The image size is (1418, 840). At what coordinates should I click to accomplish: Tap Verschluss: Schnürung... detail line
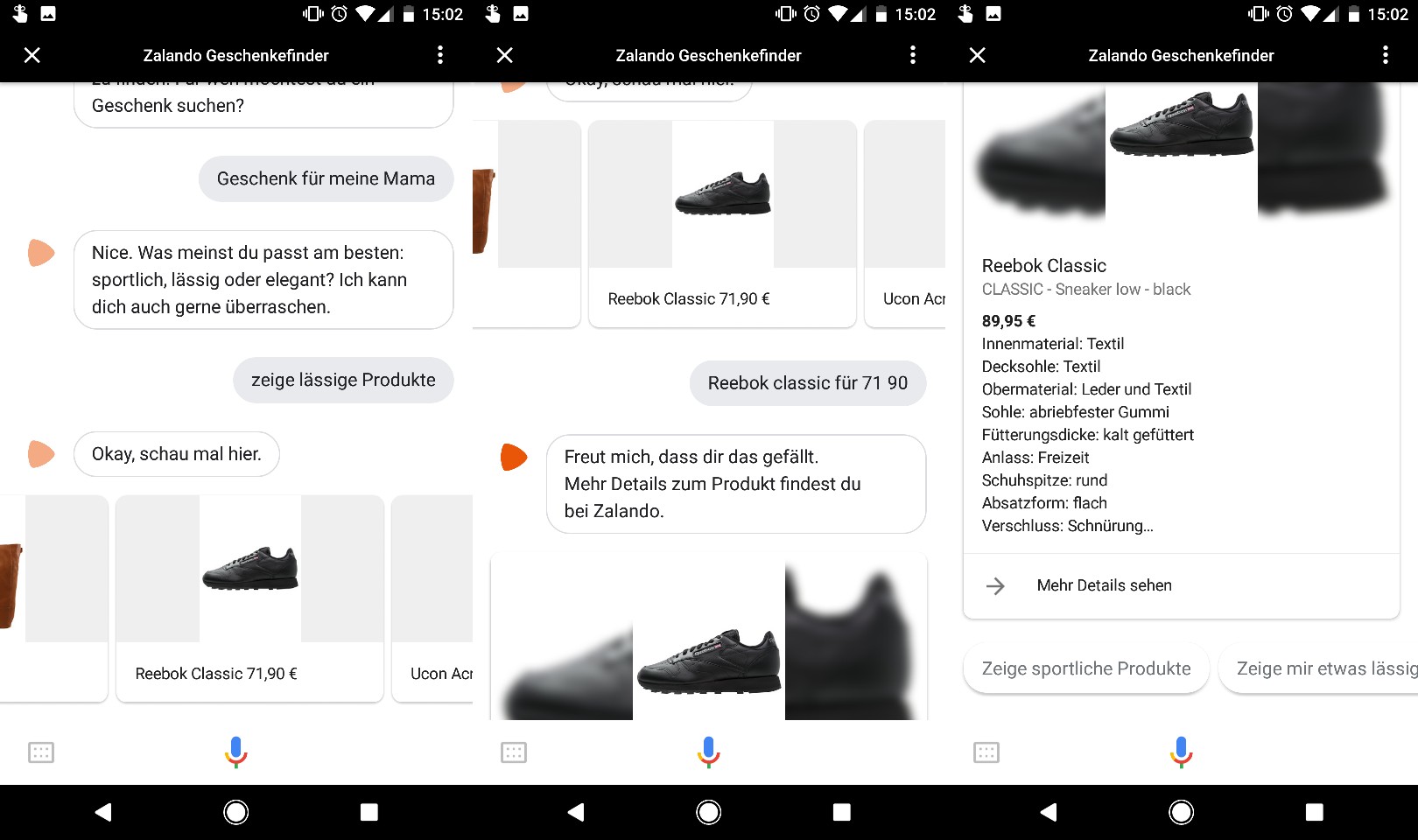[1068, 526]
